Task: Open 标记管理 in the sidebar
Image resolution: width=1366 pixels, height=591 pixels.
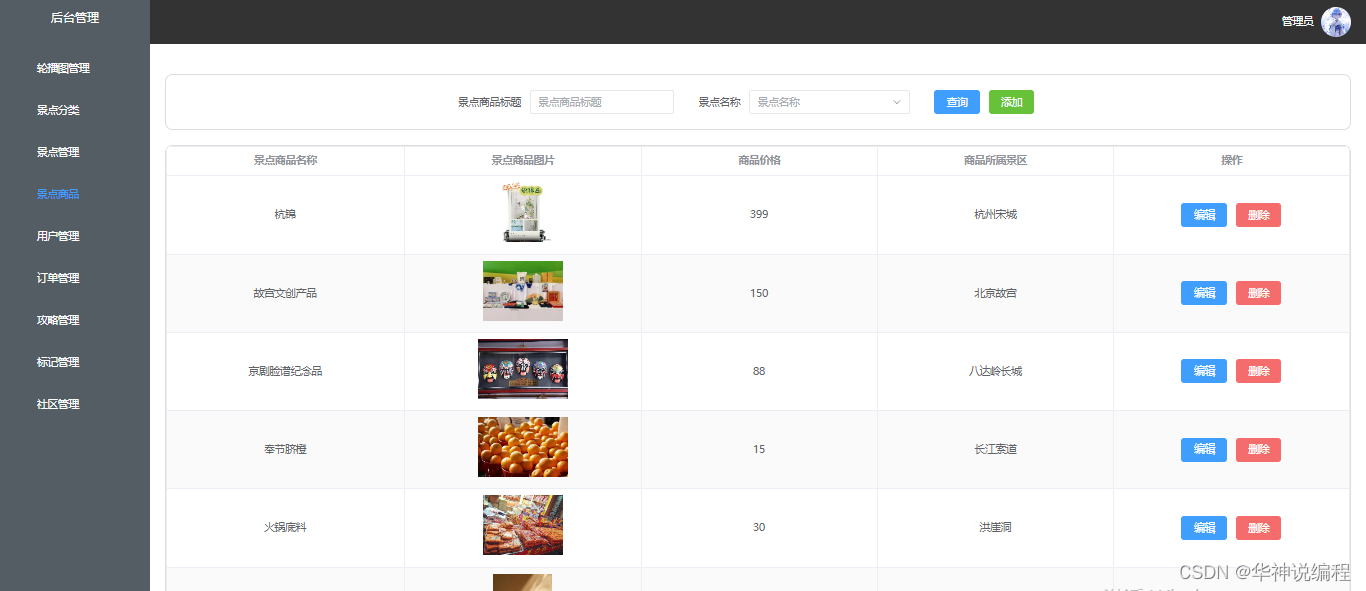Action: click(x=58, y=362)
